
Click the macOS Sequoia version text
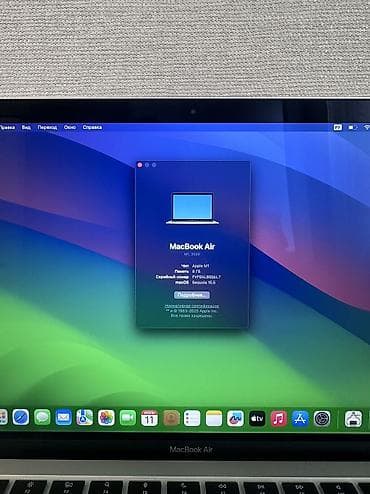(204, 282)
